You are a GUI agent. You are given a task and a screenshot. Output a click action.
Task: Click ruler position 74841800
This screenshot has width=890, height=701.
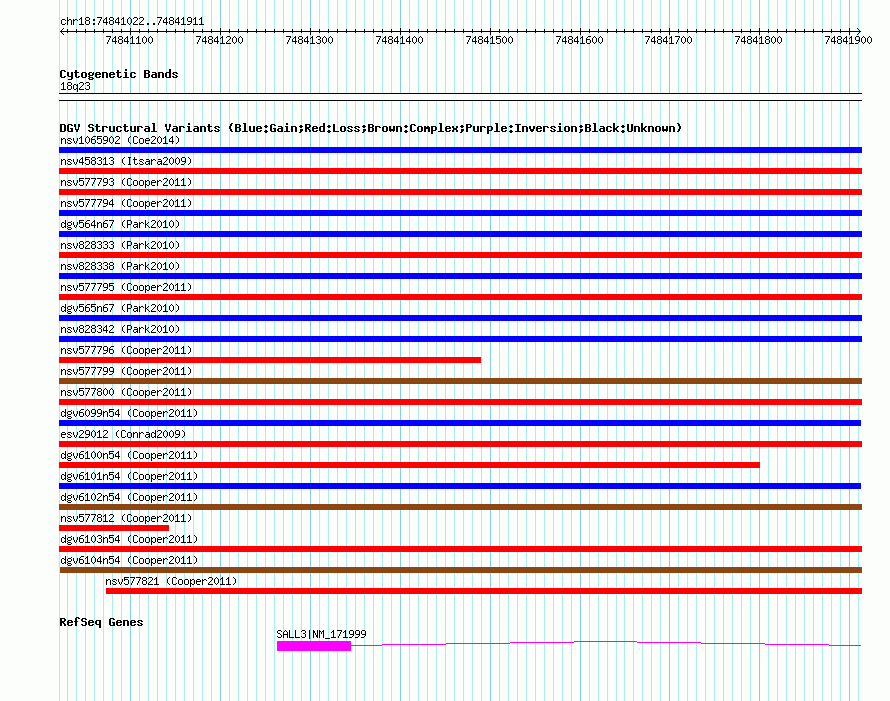point(758,40)
